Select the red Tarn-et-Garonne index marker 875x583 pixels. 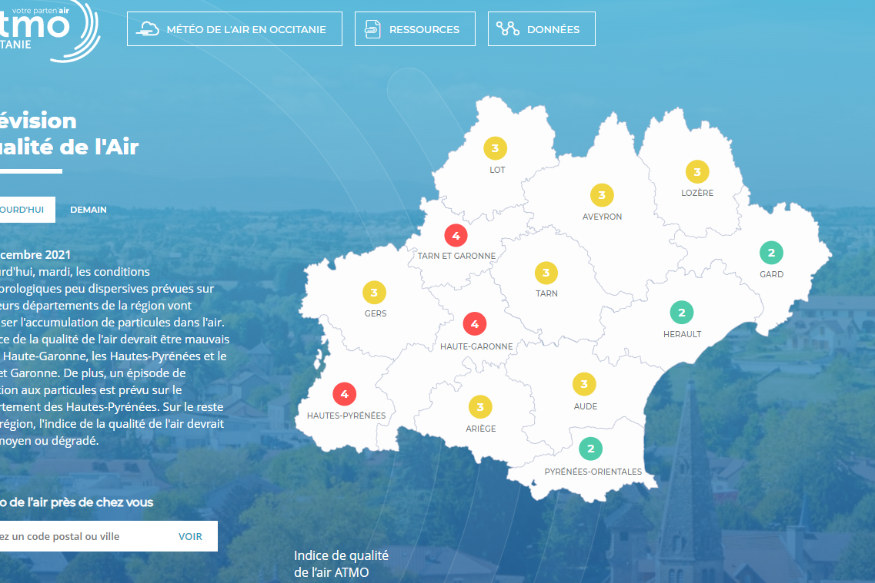coord(456,235)
